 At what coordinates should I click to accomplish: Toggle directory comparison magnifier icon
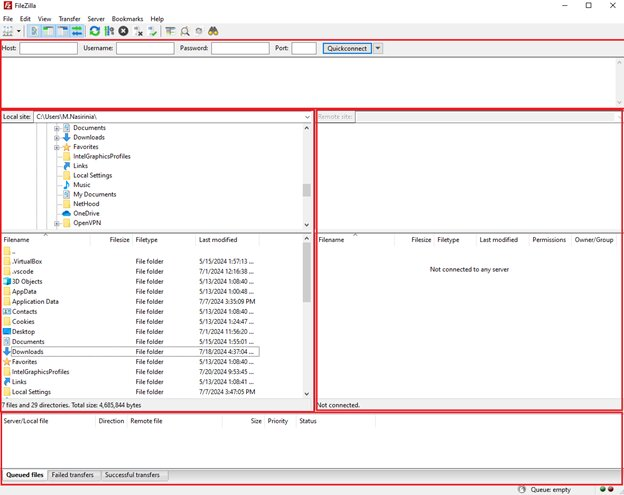[185, 31]
